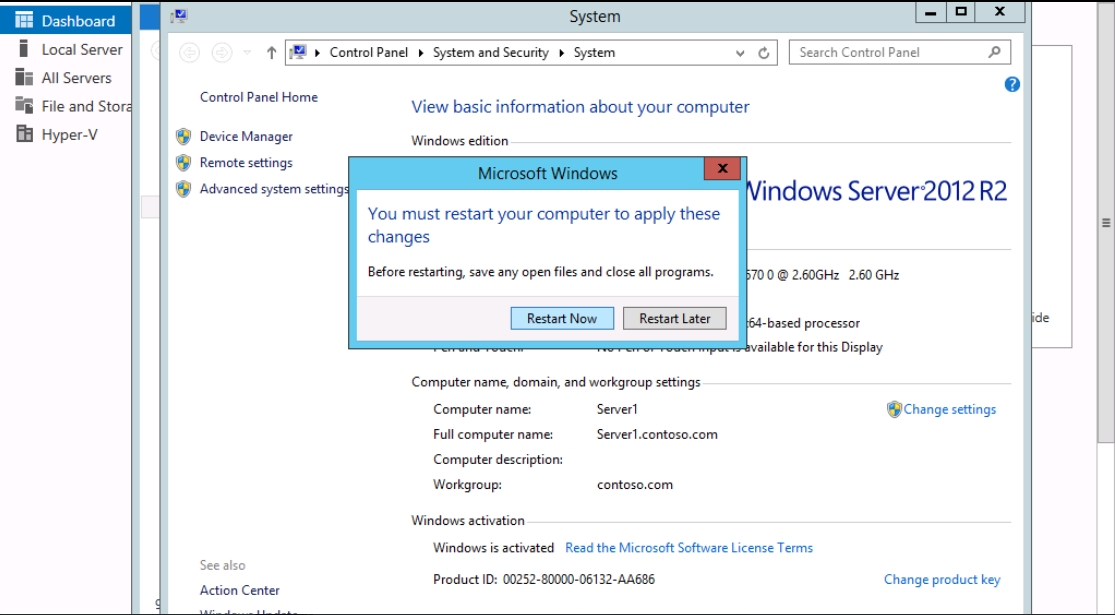
Task: Go to Control Panel Home
Action: coord(259,97)
